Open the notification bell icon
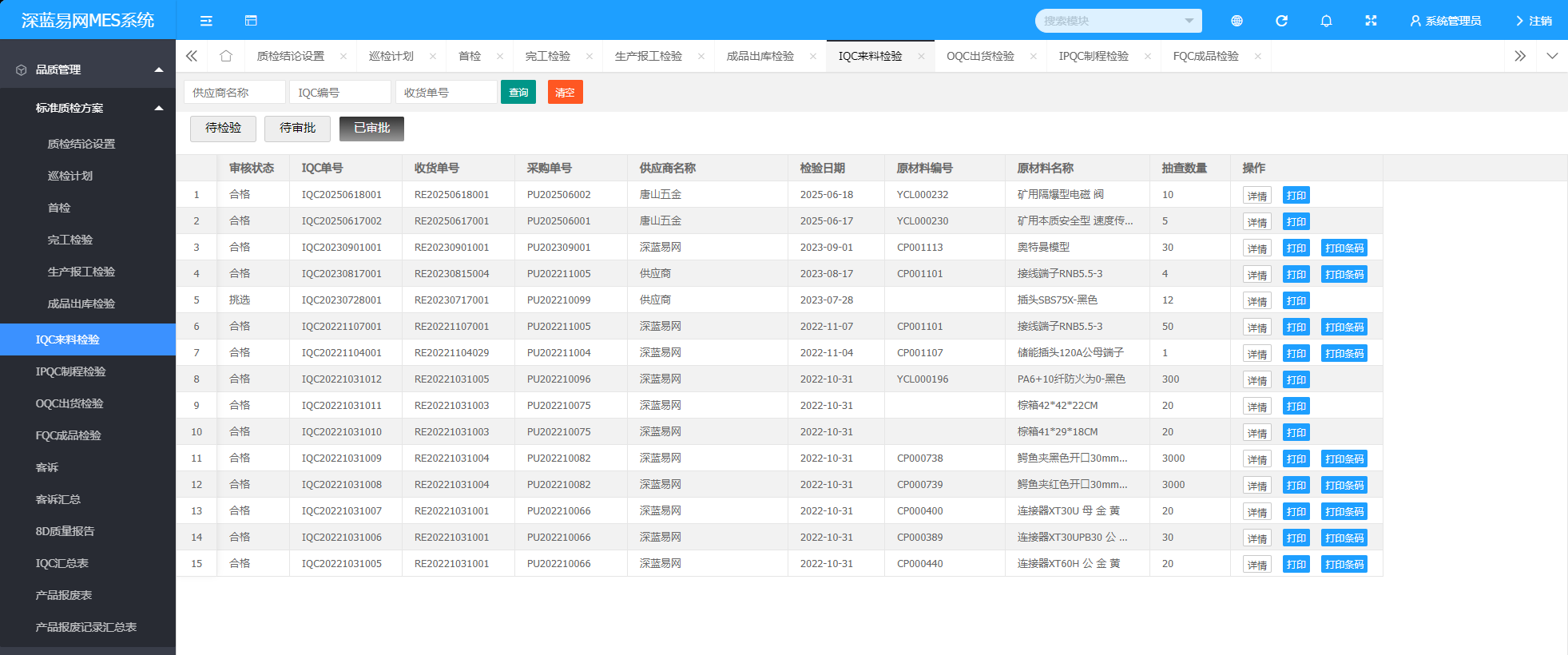Viewport: 1568px width, 655px height. point(1326,21)
